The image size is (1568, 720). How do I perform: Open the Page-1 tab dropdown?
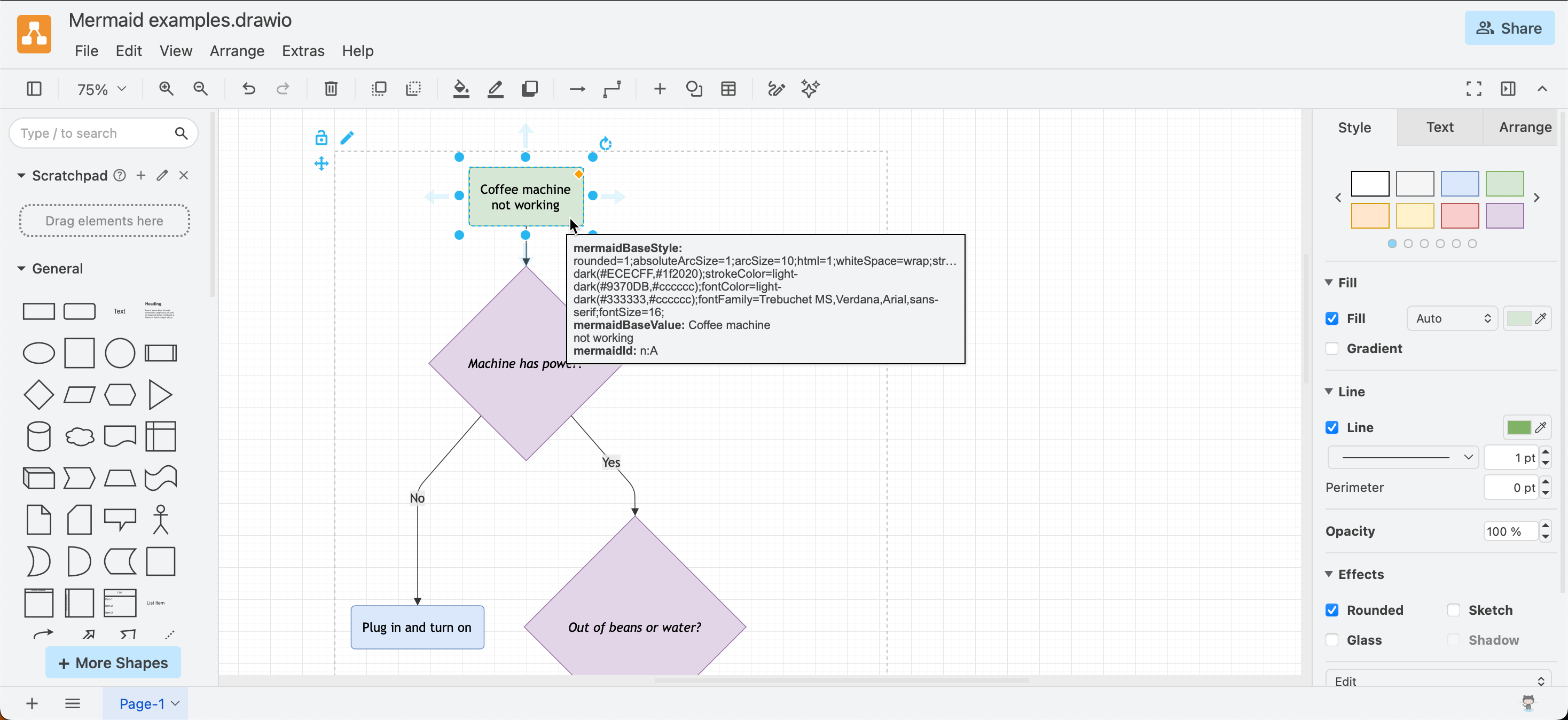[175, 703]
